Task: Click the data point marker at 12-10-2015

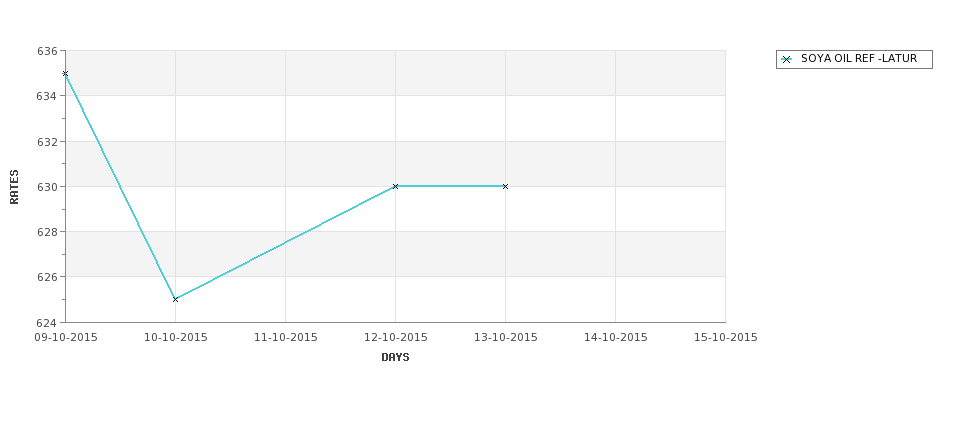Action: (395, 186)
